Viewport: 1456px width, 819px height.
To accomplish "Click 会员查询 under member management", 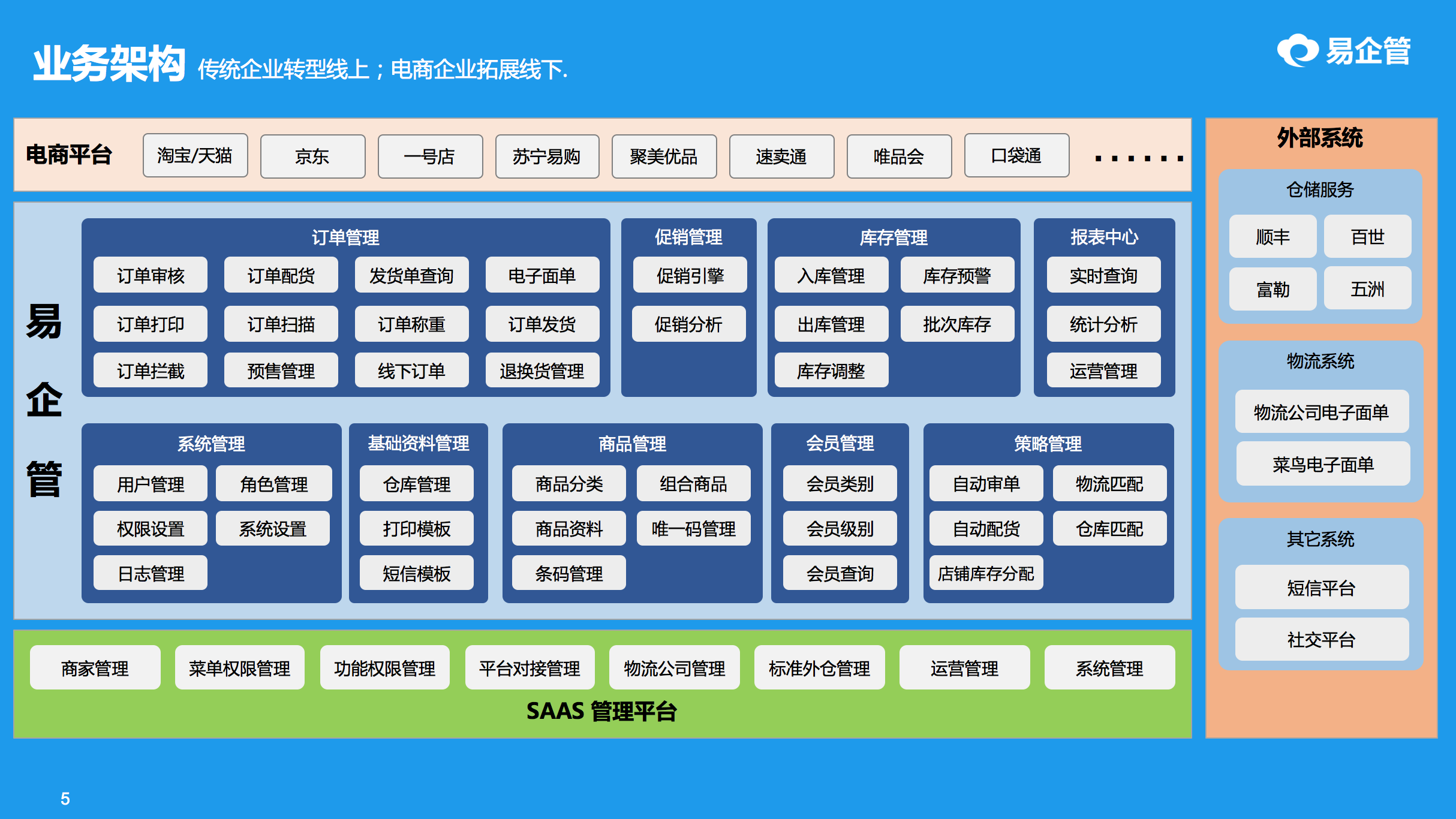I will (x=840, y=572).
